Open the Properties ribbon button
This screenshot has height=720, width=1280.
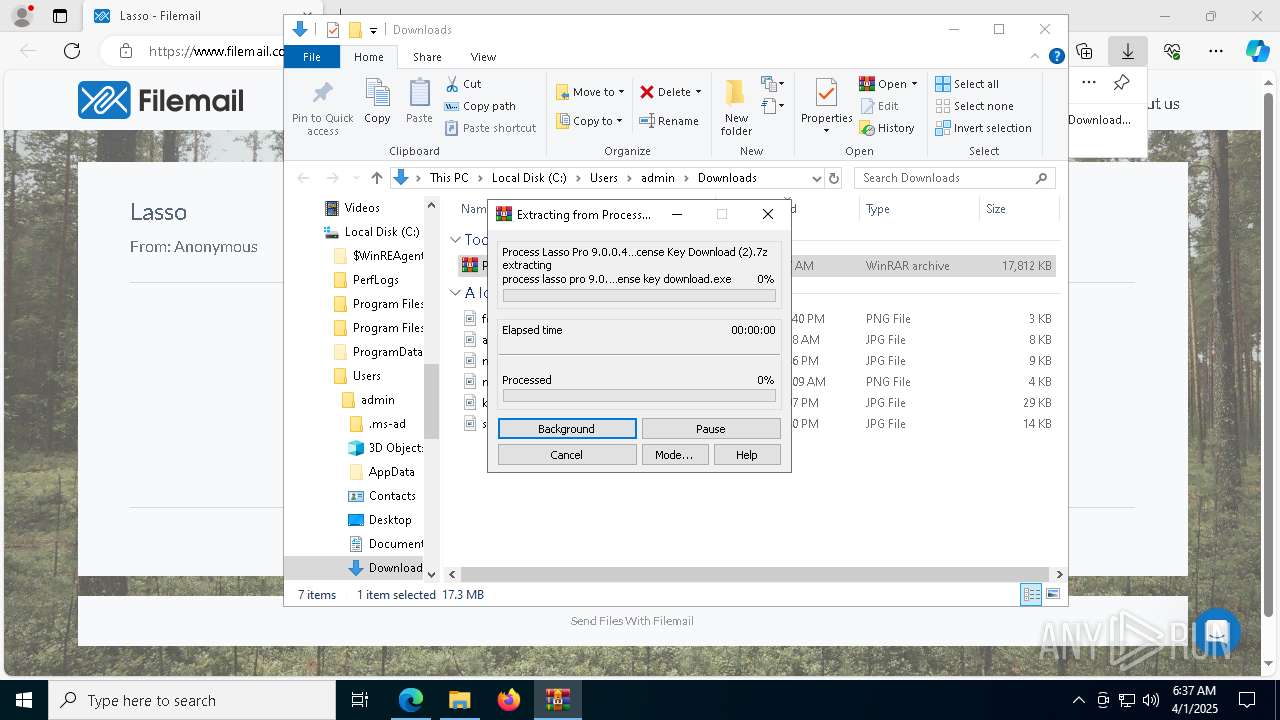pyautogui.click(x=826, y=106)
